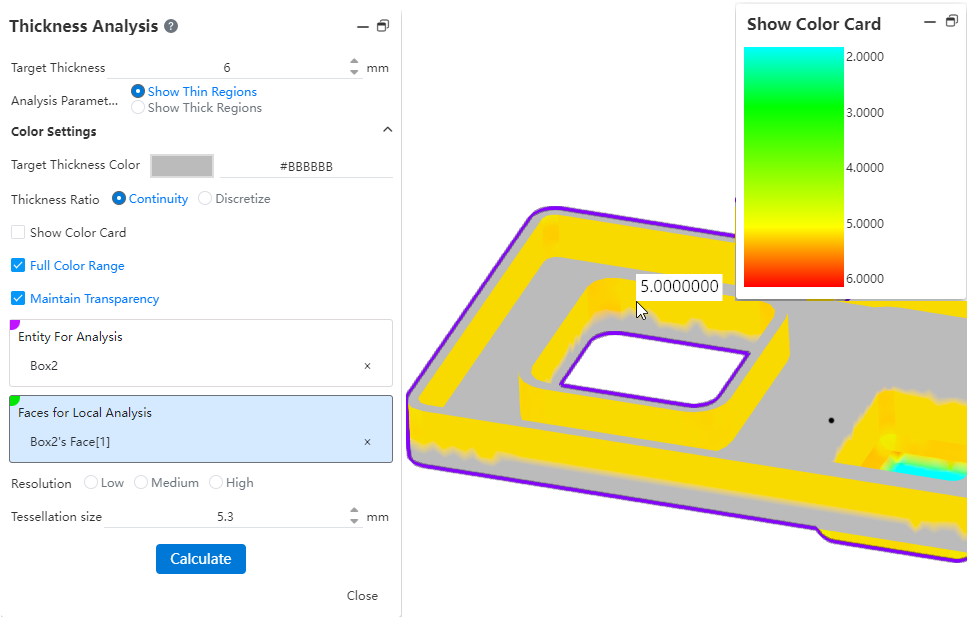Decrease Tessellation size with down arrow
Image resolution: width=967 pixels, height=638 pixels.
pos(354,521)
